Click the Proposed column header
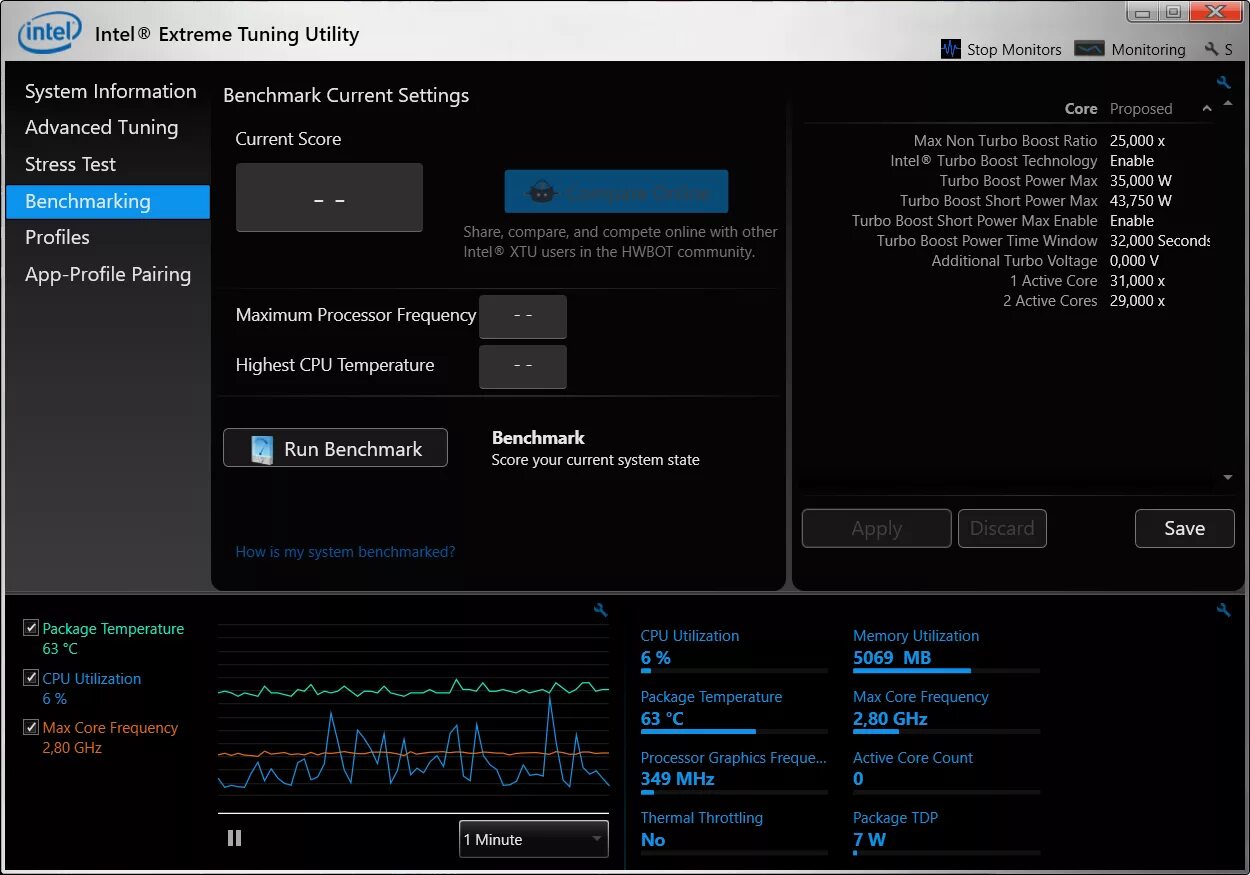 1141,109
